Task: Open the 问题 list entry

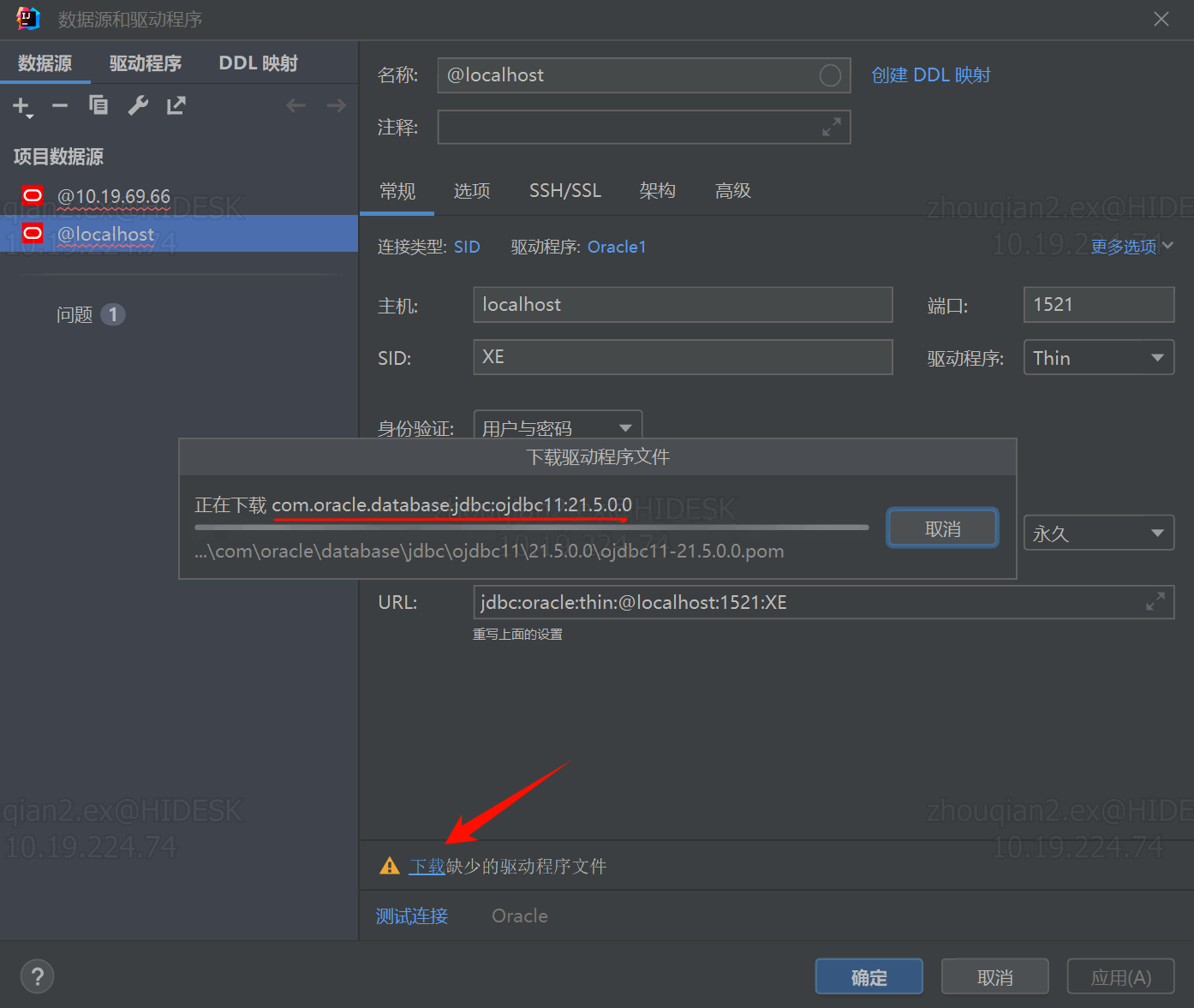Action: 75,315
